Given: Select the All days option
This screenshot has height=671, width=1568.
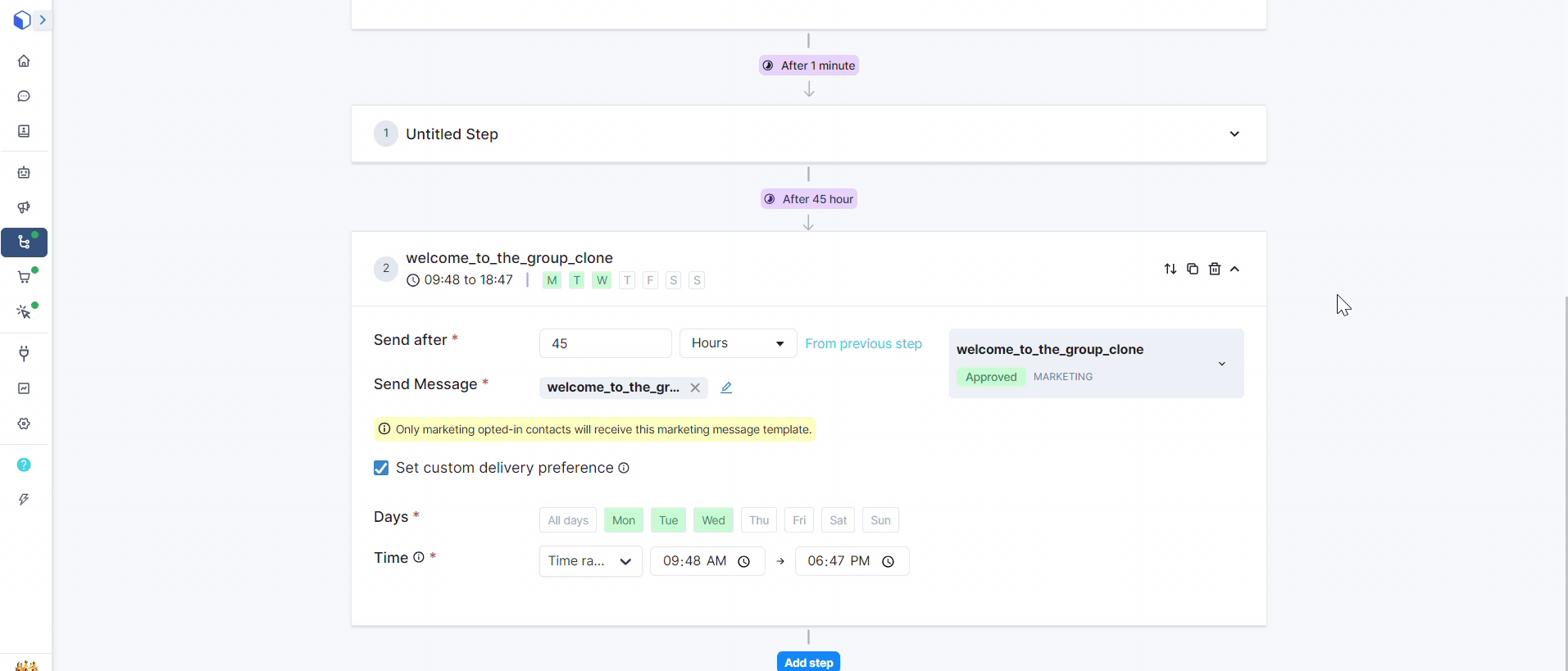Looking at the screenshot, I should point(567,520).
